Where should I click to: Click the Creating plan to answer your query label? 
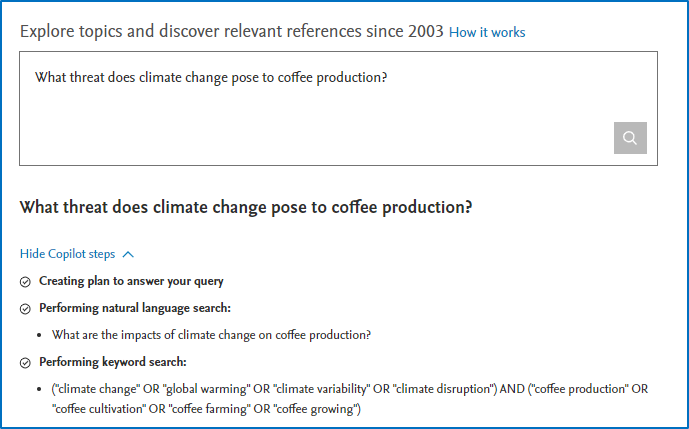point(131,282)
